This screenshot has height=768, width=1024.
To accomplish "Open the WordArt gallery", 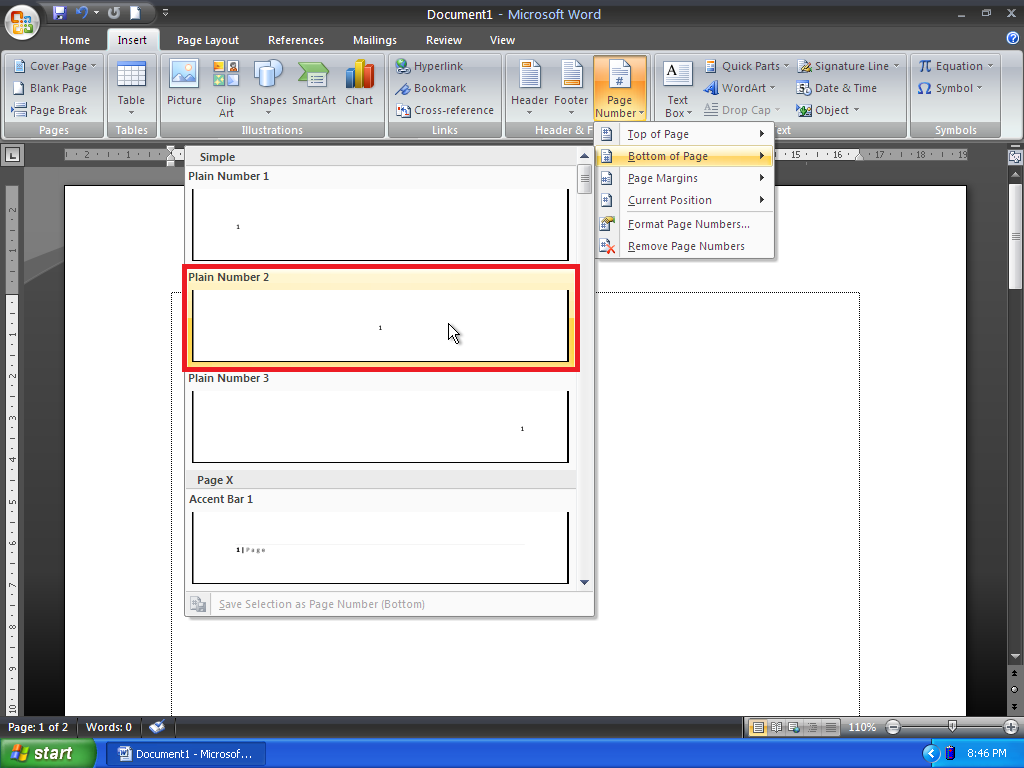I will coord(739,88).
